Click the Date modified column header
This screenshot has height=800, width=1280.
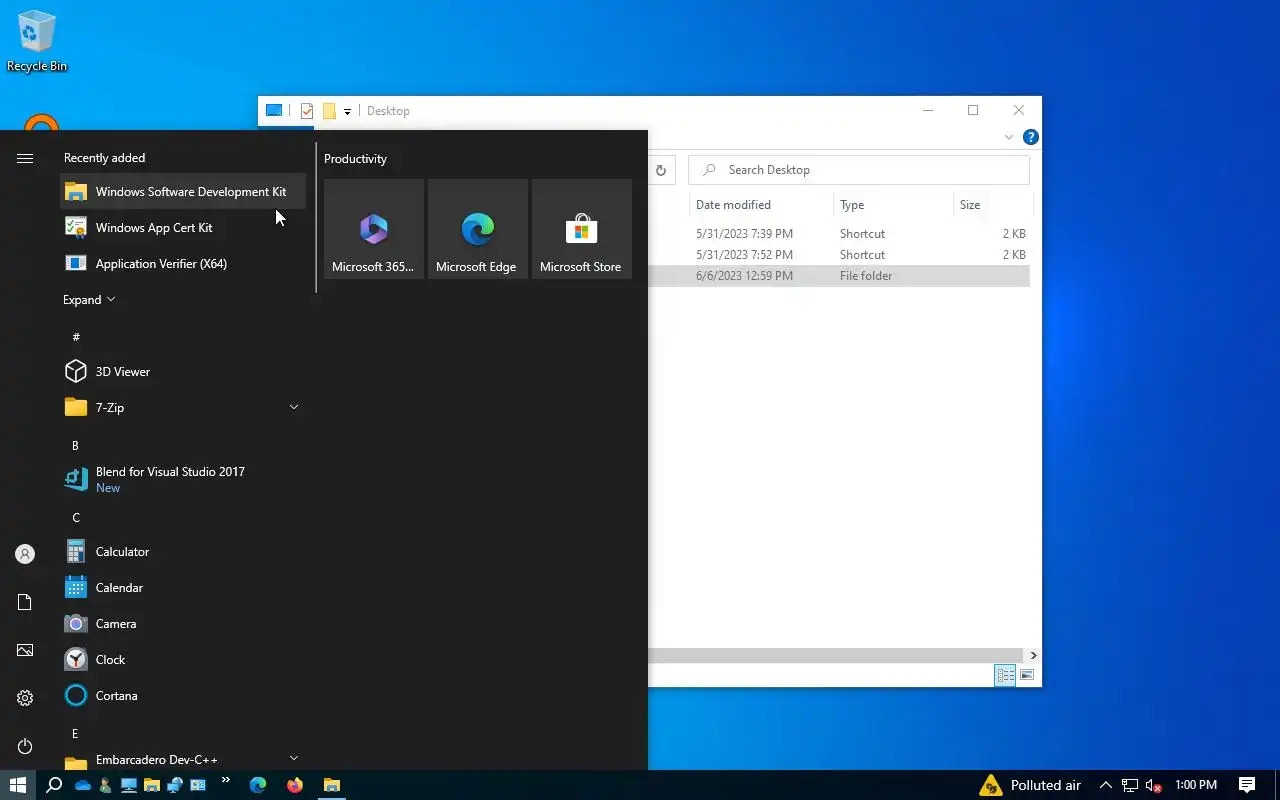tap(760, 205)
